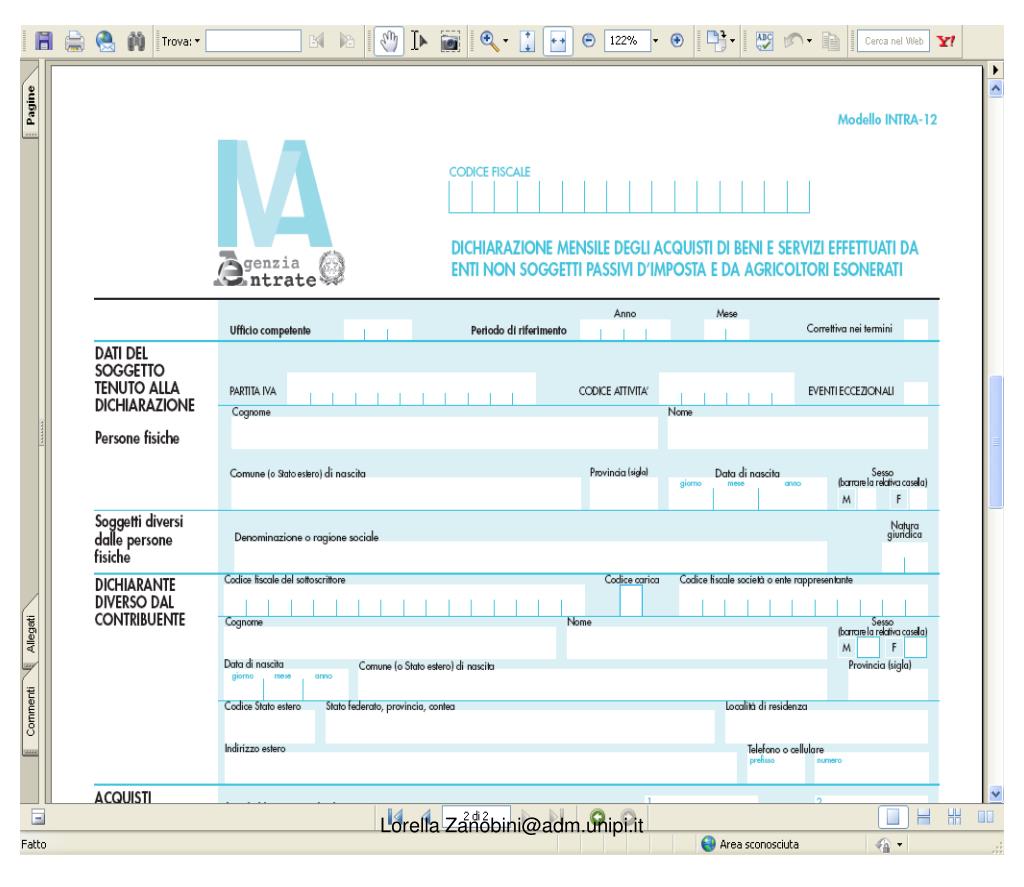This screenshot has width=1024, height=887.
Task: Select the Zoom In magnifier tool
Action: (488, 40)
